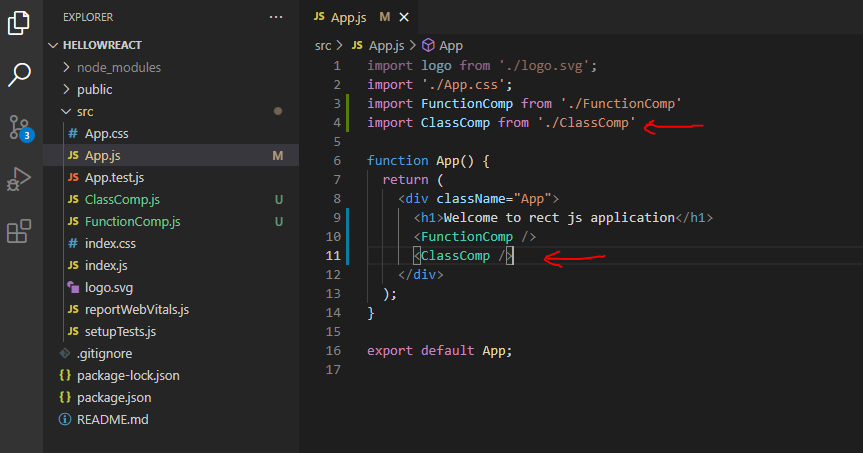The height and width of the screenshot is (453, 863).
Task: Open the Search view icon
Action: (x=19, y=75)
